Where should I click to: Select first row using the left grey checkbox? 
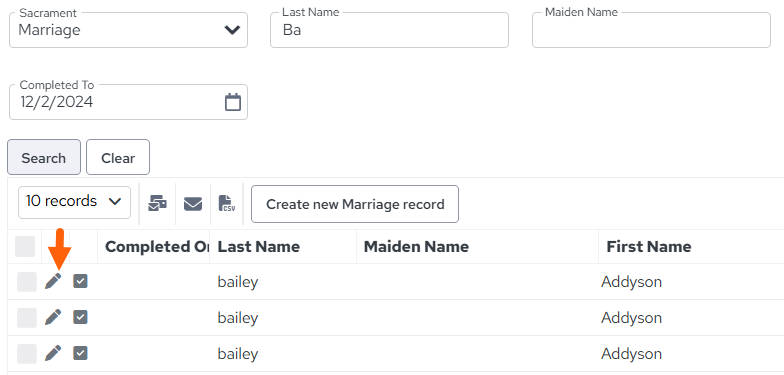(27, 282)
